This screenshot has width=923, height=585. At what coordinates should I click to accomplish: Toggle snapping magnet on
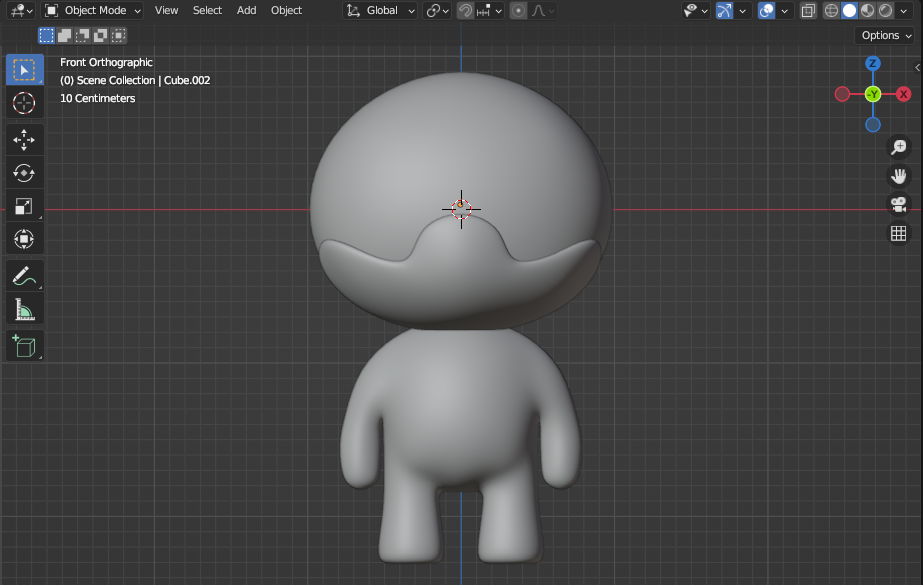pos(466,10)
